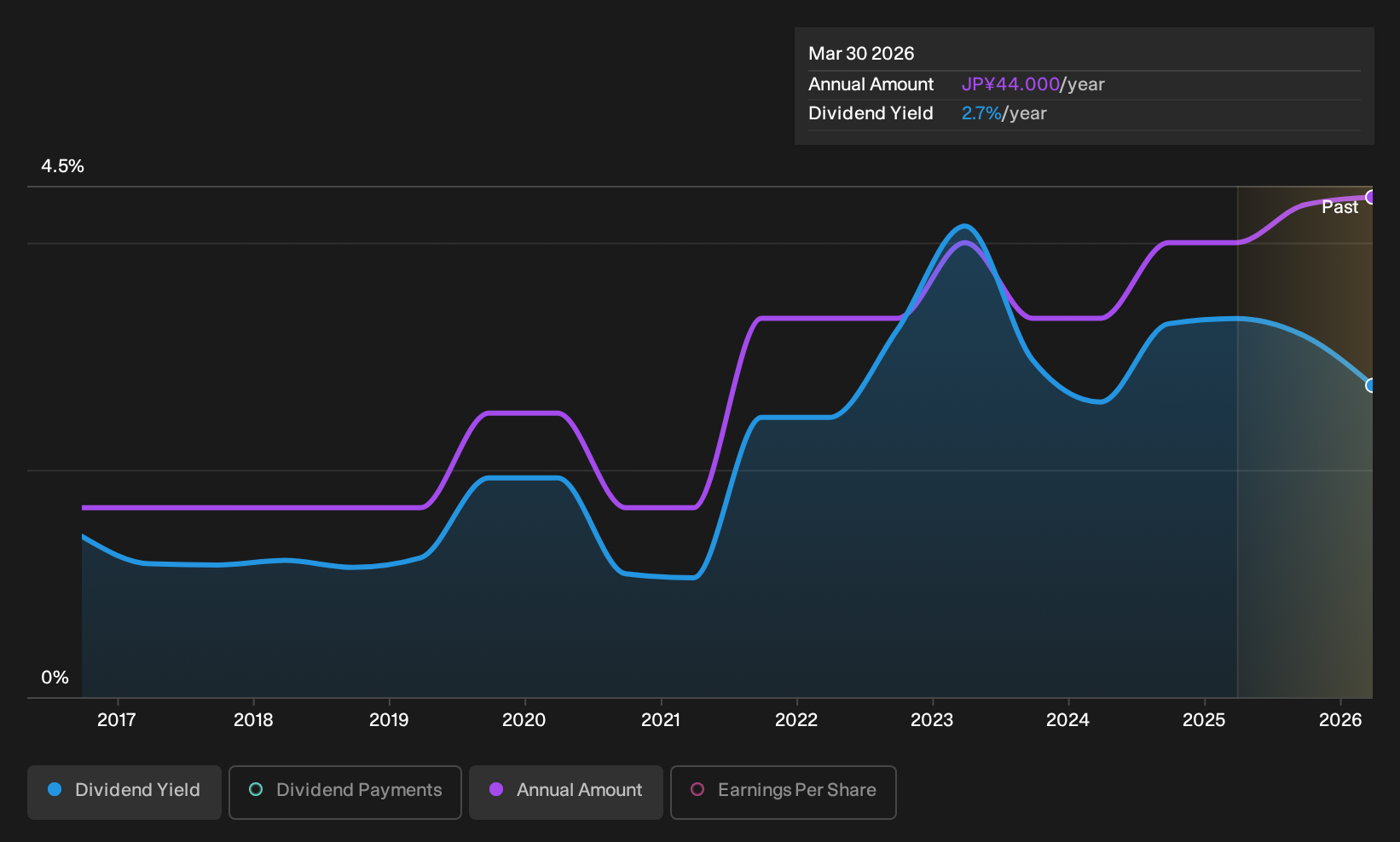Toggle the Annual Amount legend button
Viewport: 1400px width, 842px height.
[x=566, y=792]
